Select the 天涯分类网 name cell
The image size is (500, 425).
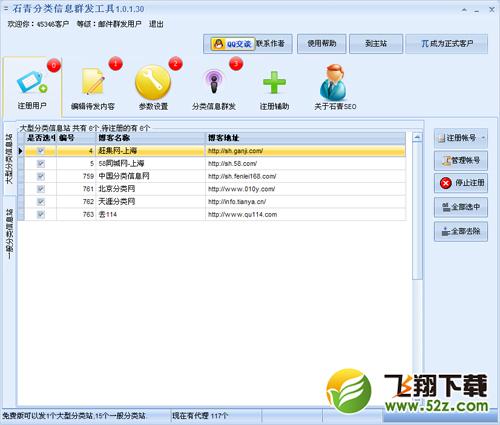151,202
